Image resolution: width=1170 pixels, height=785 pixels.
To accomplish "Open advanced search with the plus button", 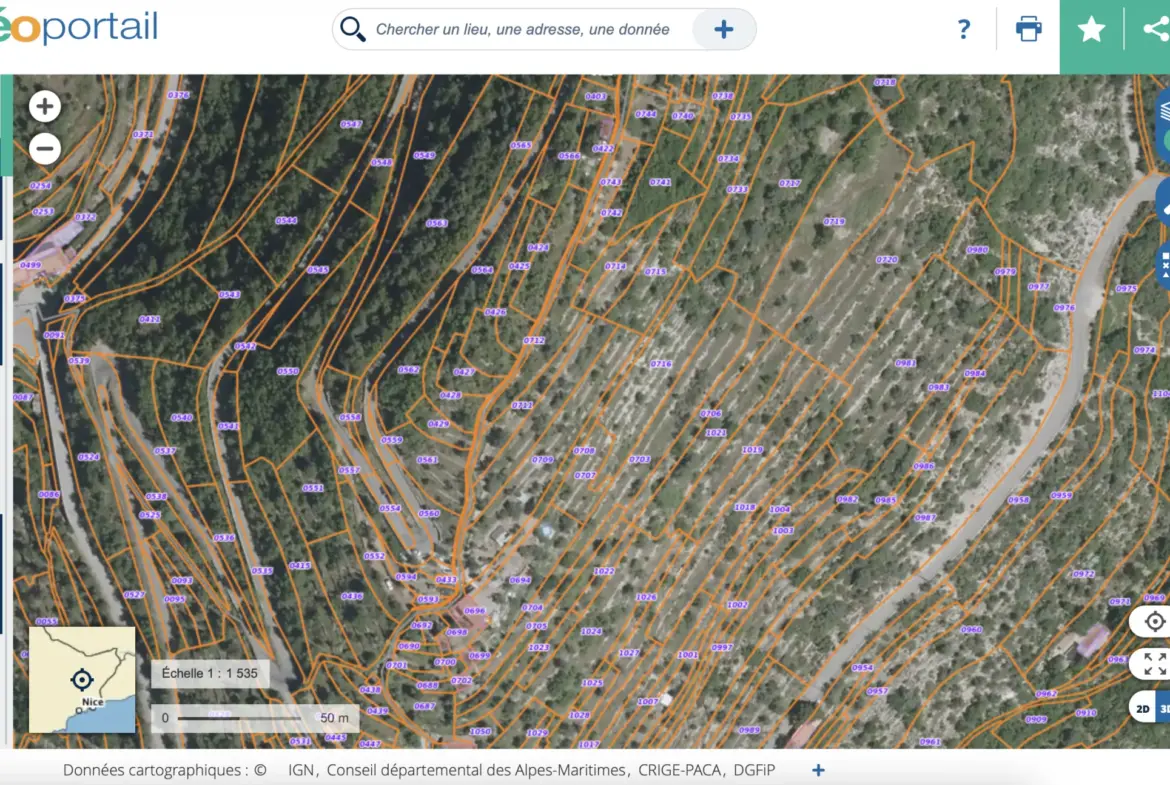I will [723, 30].
